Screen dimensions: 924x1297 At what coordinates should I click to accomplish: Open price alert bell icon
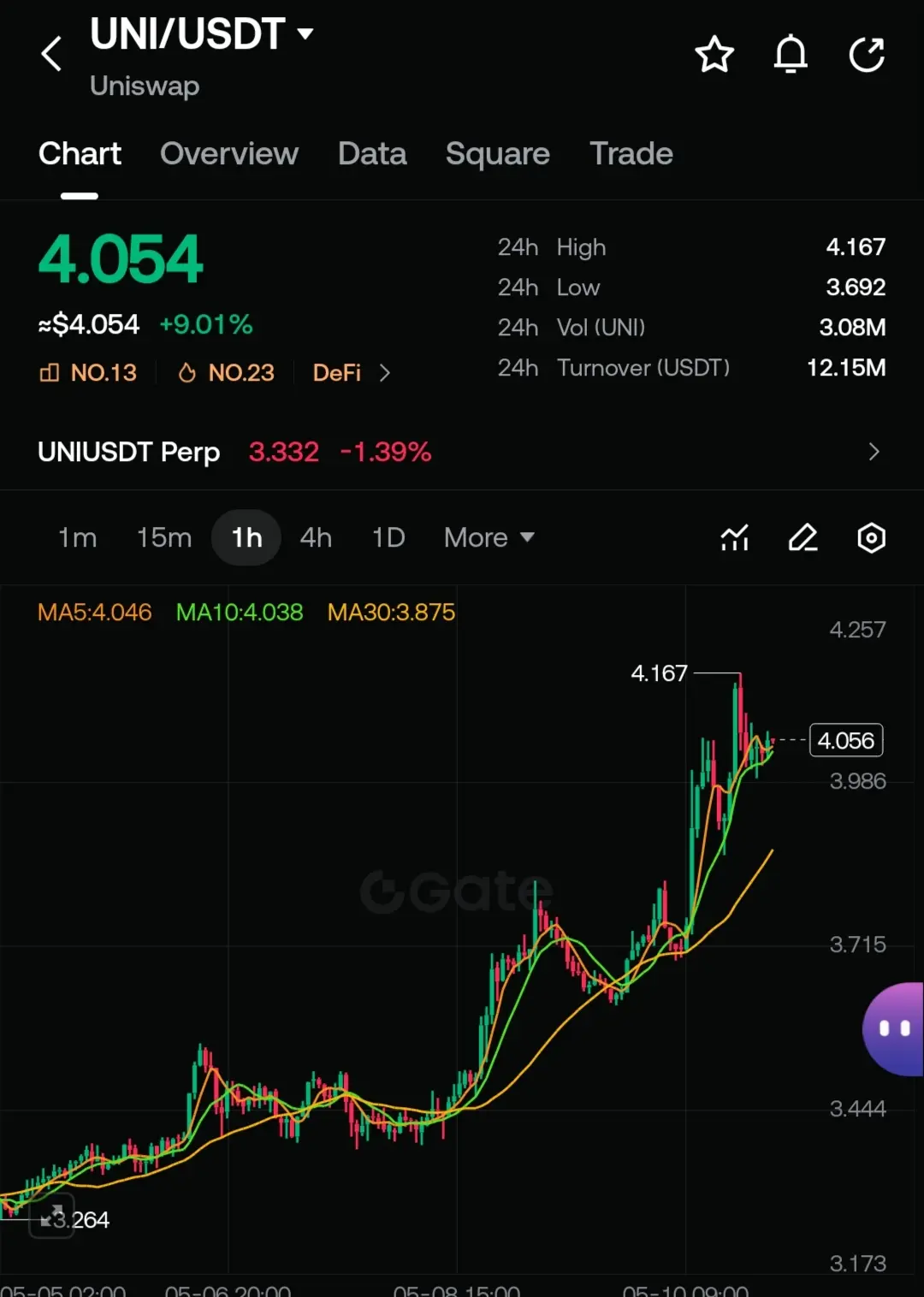(791, 55)
